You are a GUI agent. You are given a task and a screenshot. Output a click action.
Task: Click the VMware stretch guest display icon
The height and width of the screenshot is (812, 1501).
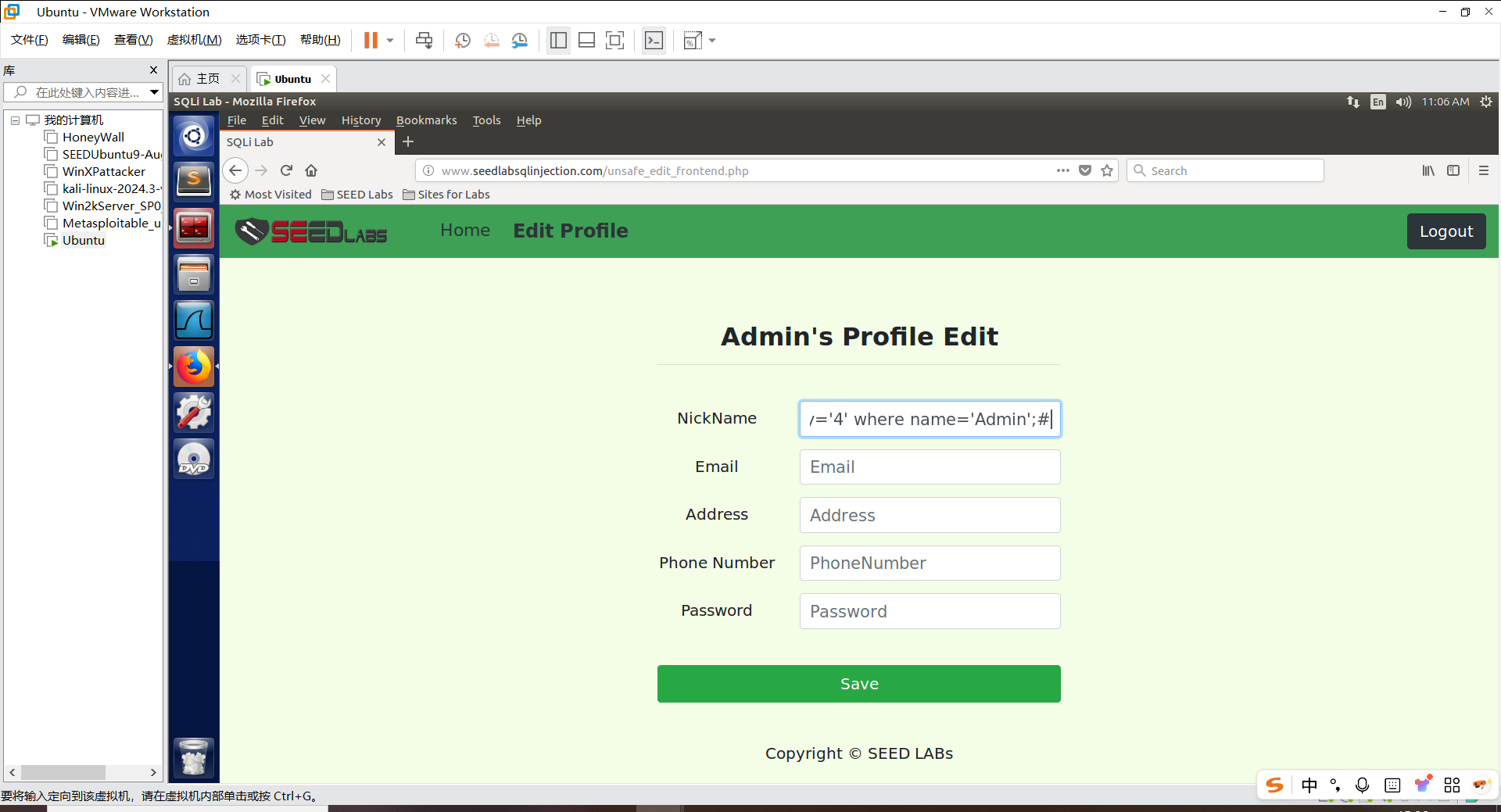693,41
